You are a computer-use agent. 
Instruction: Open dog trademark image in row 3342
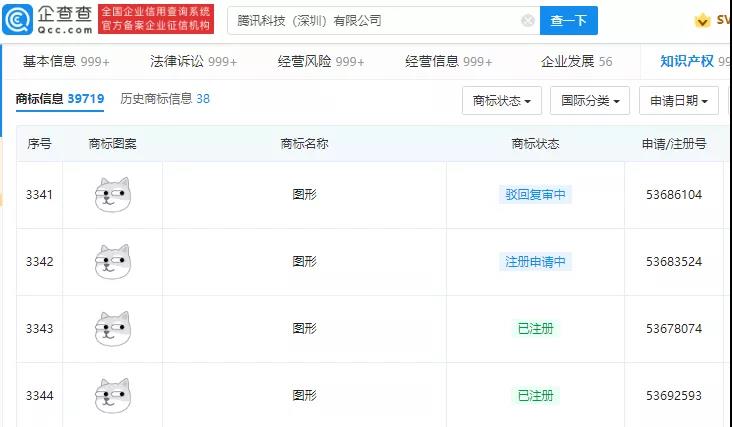point(113,262)
